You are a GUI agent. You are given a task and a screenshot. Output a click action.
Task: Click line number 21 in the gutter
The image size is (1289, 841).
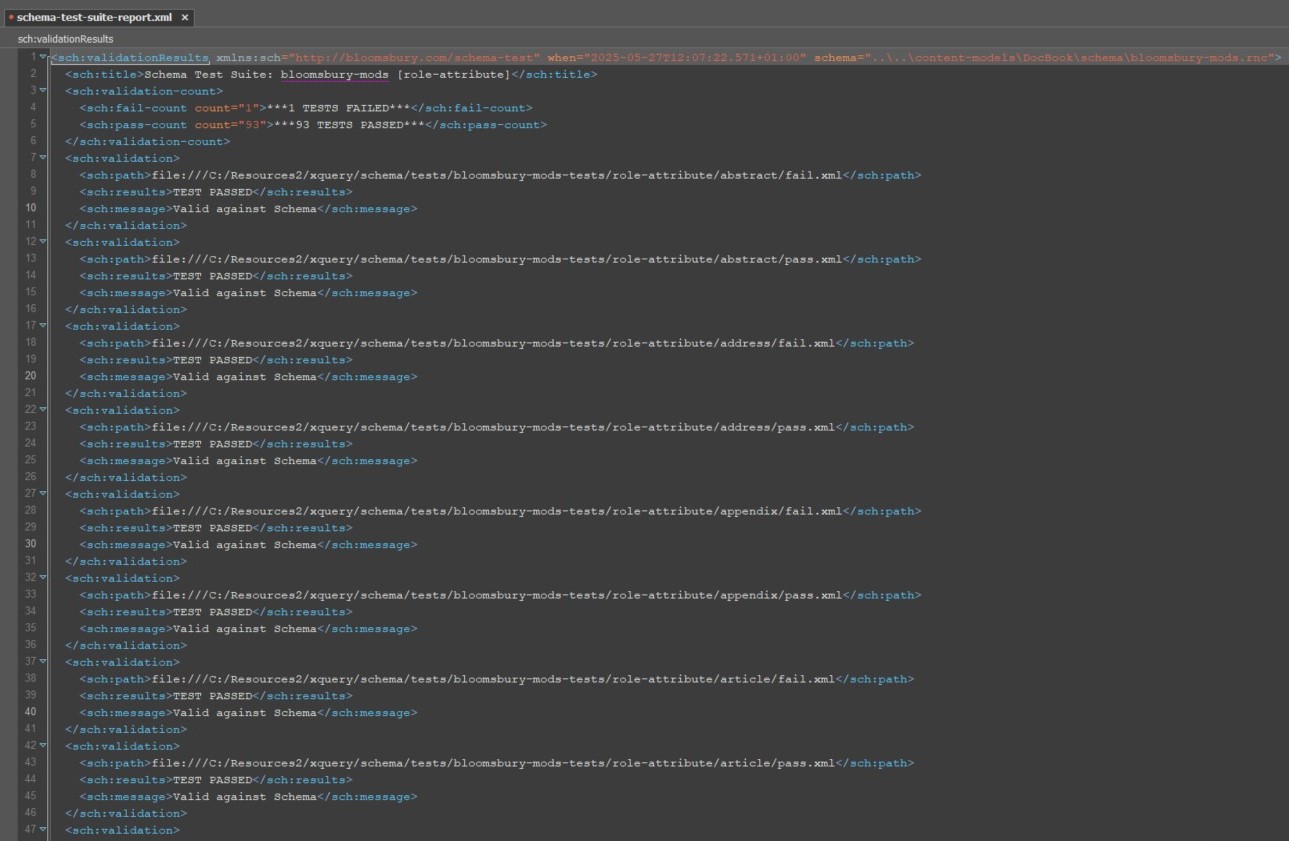31,394
